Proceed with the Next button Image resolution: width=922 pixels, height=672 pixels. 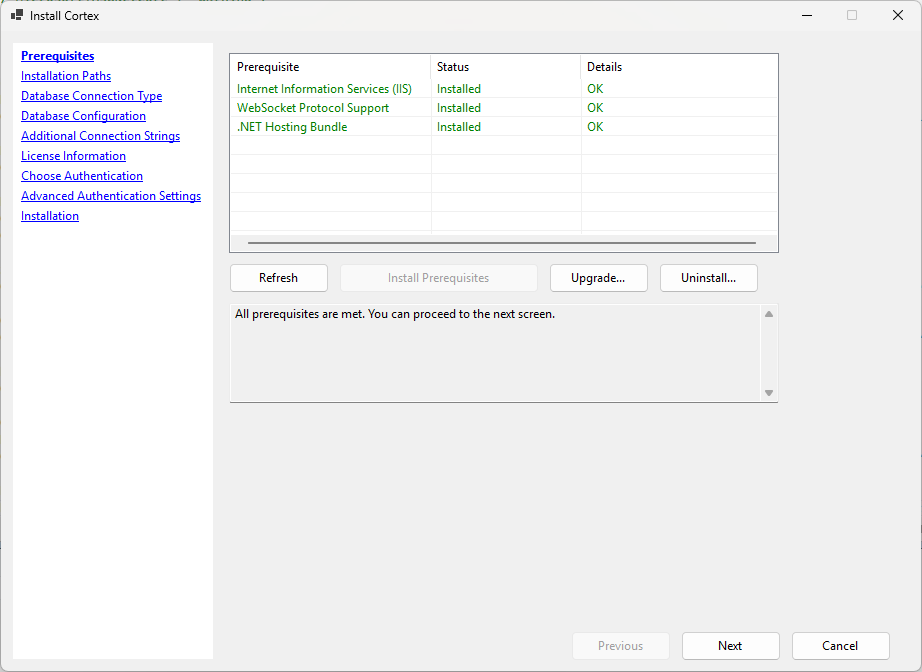coord(730,646)
